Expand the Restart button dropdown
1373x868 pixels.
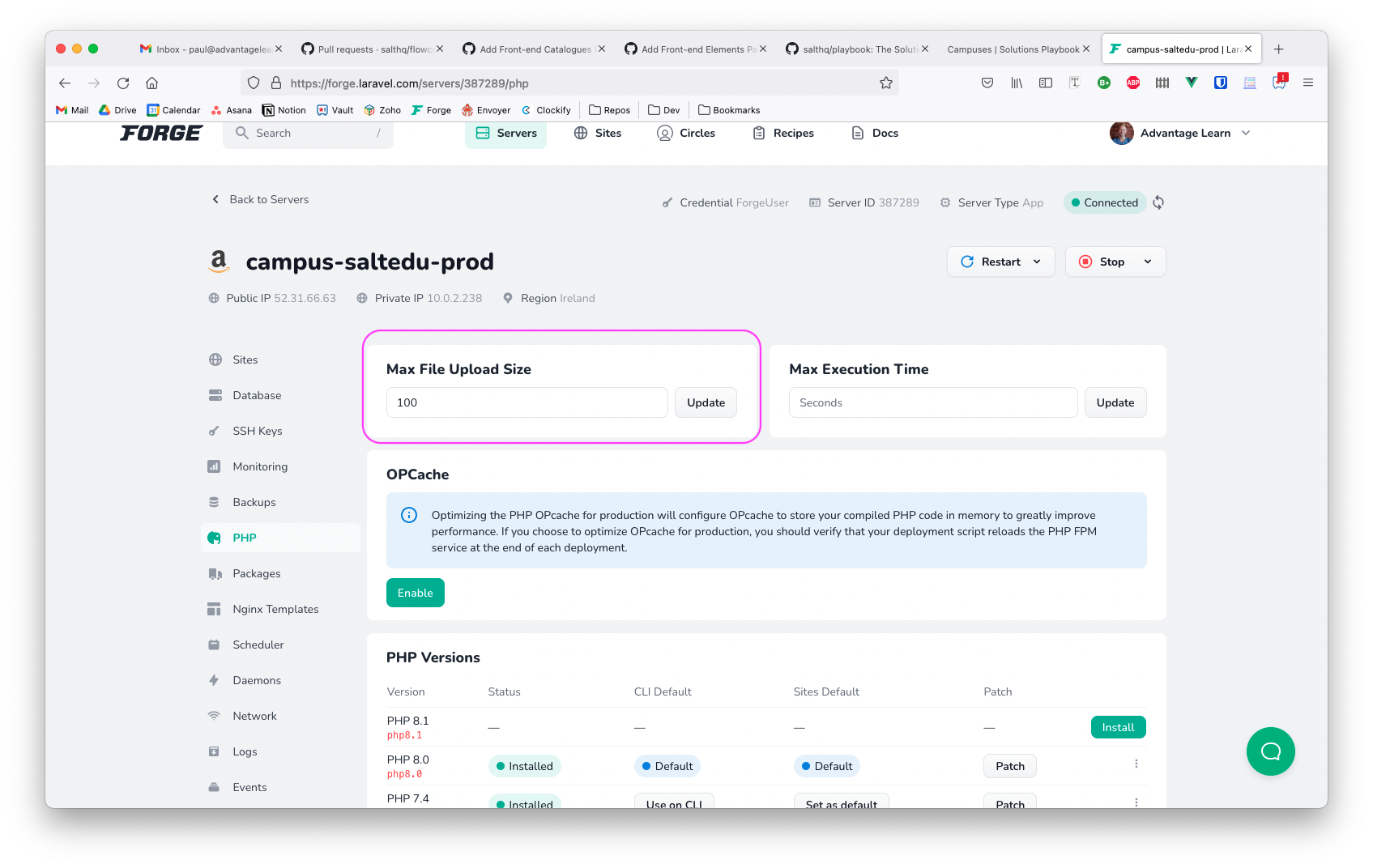[1038, 262]
